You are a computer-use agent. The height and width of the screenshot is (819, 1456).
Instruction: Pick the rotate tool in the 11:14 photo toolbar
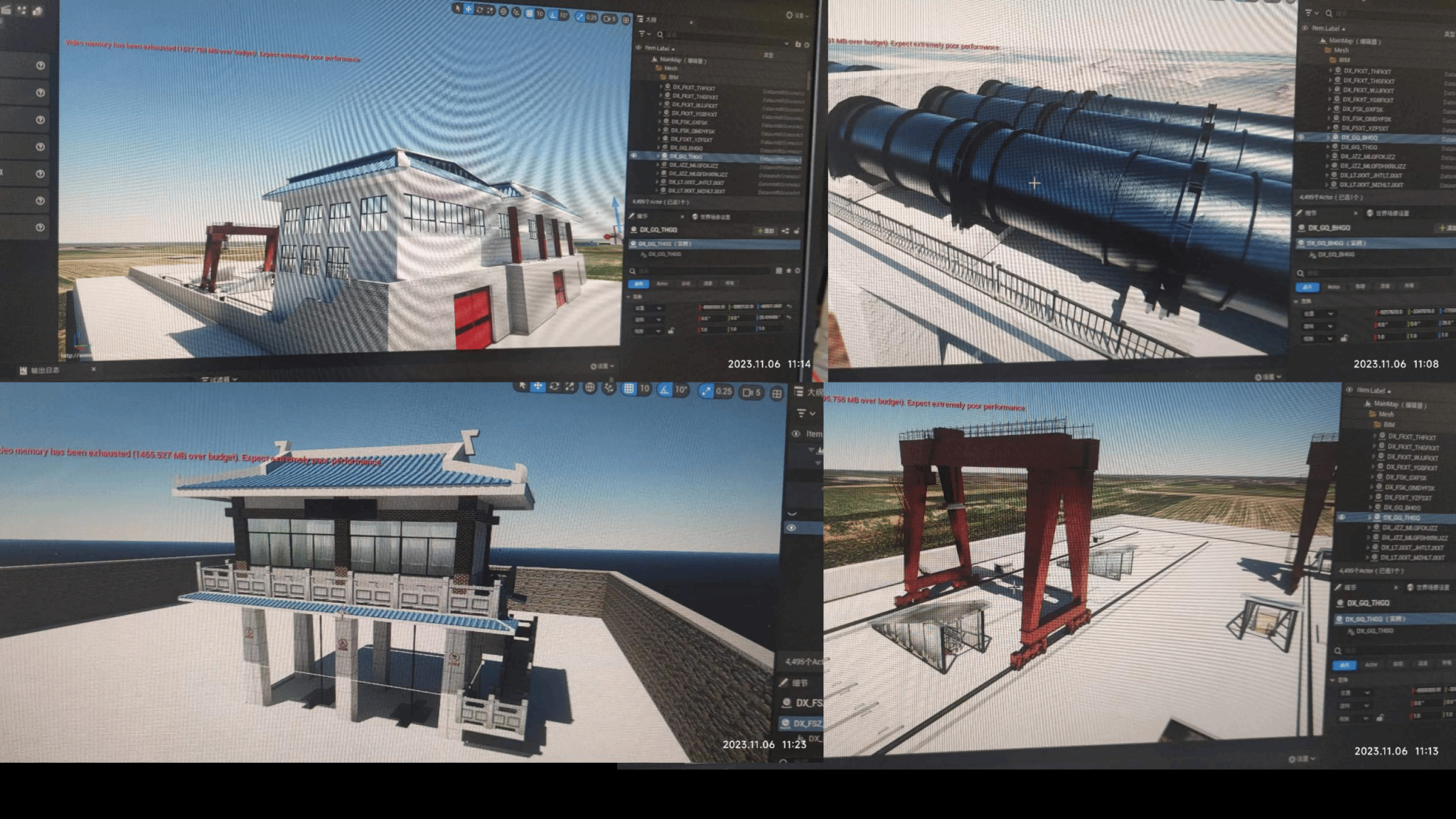(x=479, y=9)
